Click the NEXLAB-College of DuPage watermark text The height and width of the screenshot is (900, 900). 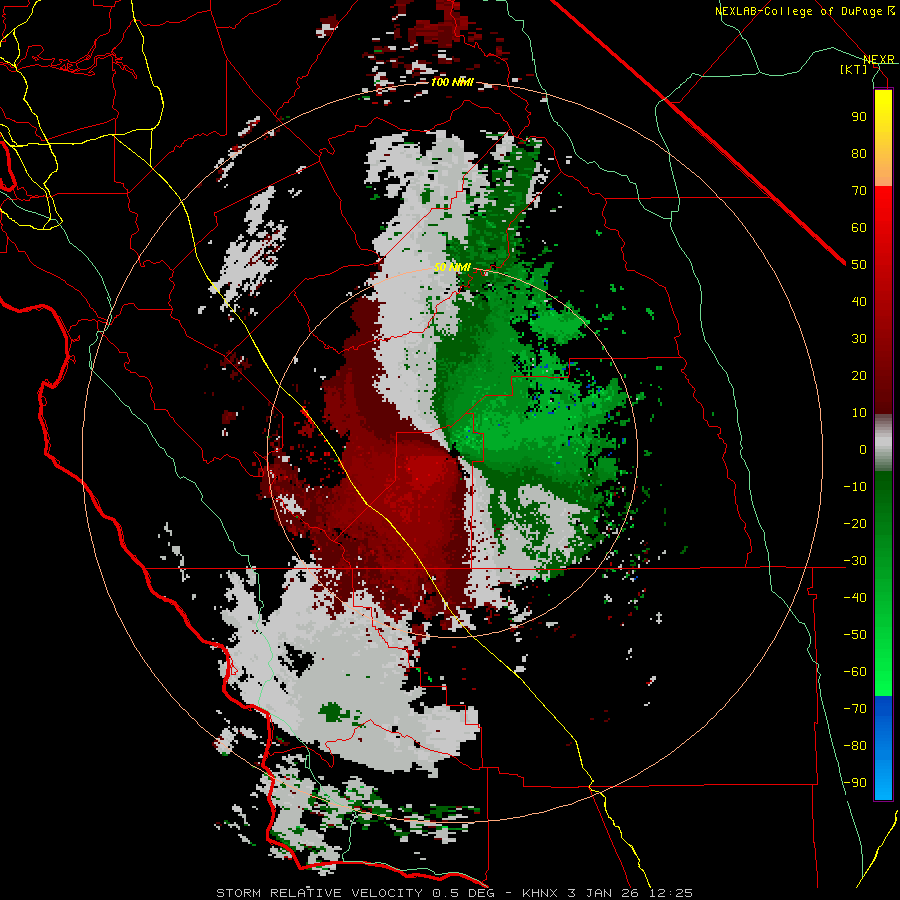point(804,11)
